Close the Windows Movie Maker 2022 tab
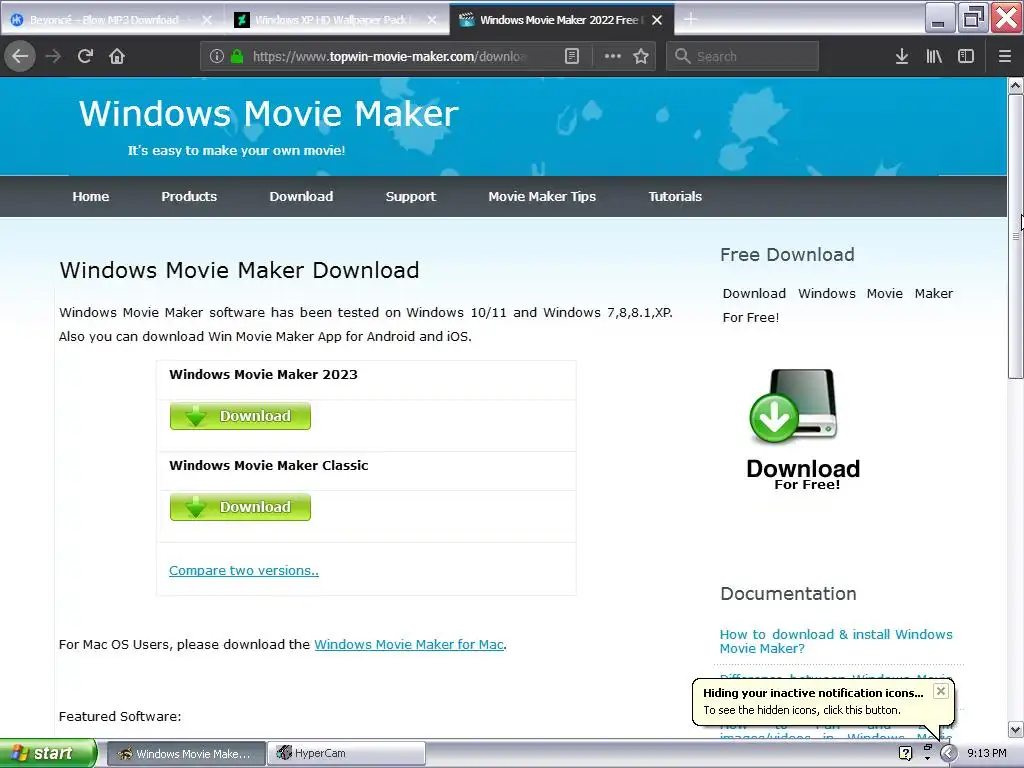The image size is (1024, 768). click(x=657, y=20)
